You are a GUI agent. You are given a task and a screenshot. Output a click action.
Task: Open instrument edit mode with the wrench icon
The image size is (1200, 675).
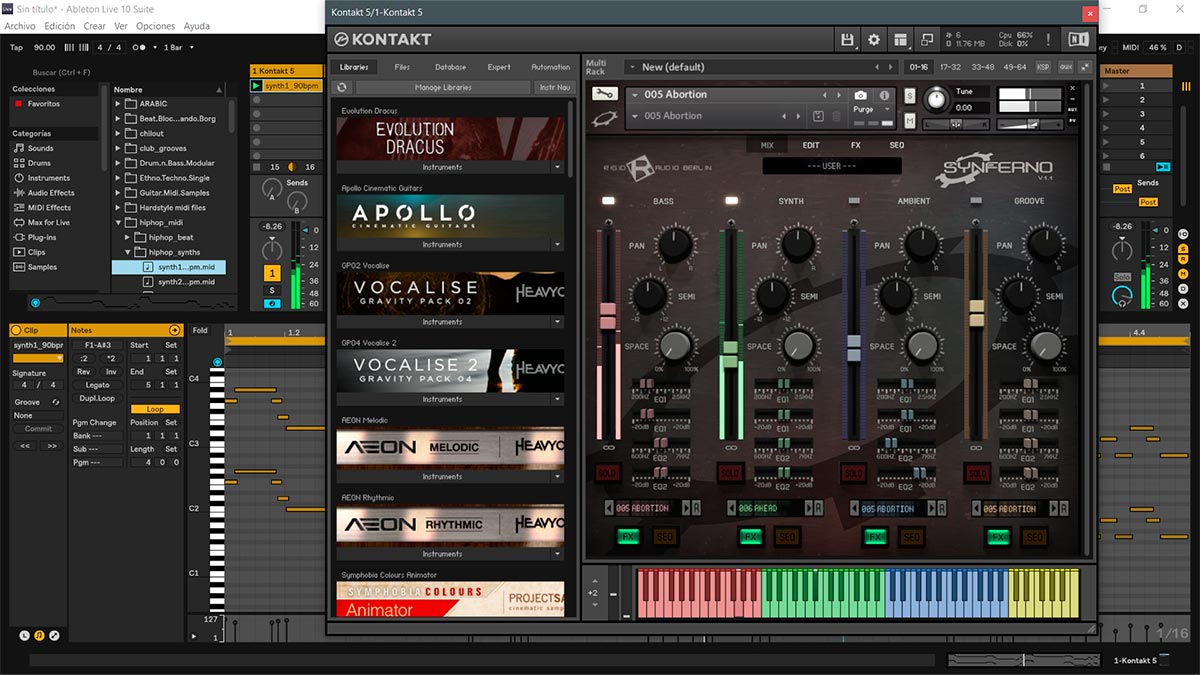604,94
